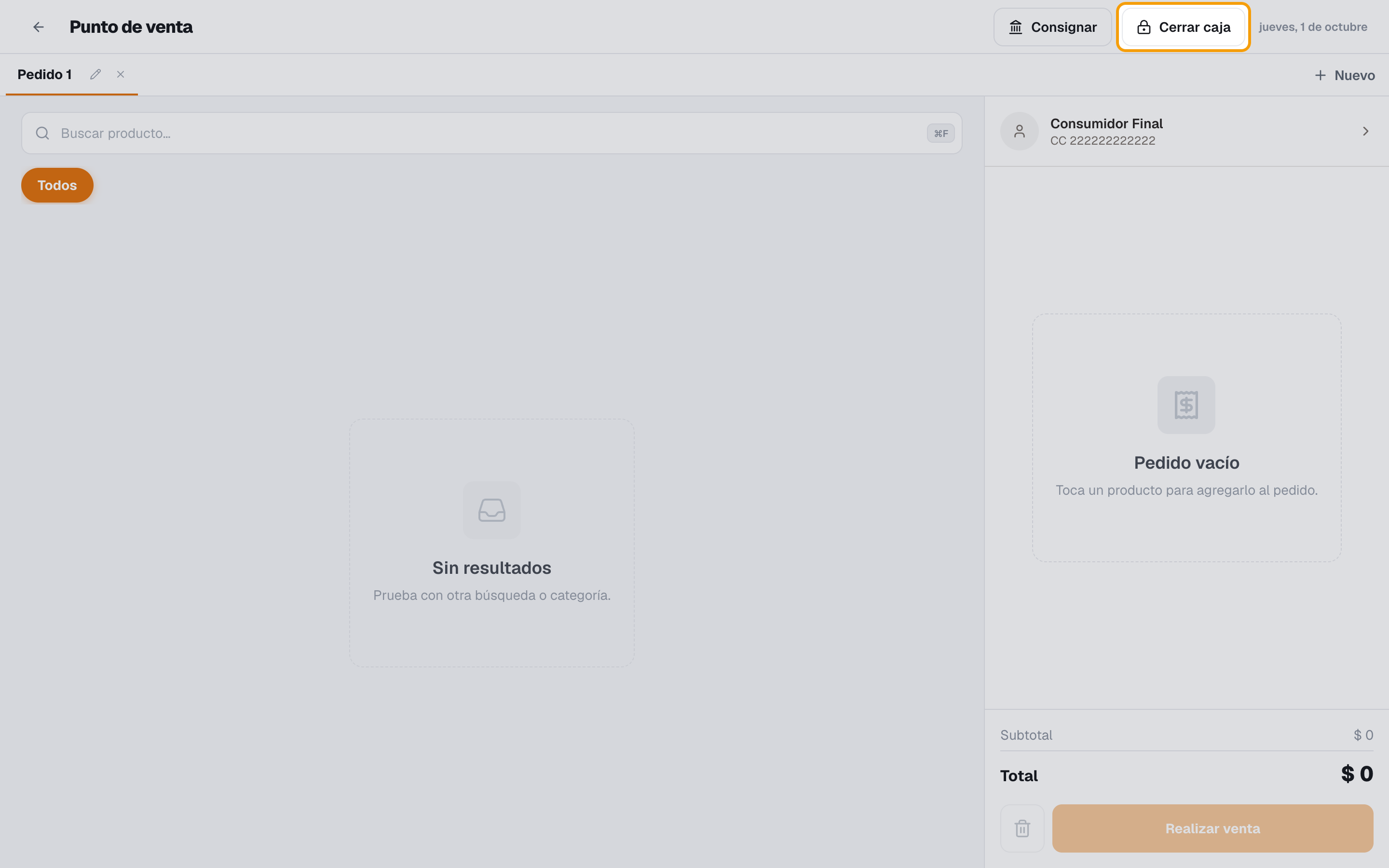
Task: Click the 'CC 222222222222' text
Action: [x=1103, y=141]
